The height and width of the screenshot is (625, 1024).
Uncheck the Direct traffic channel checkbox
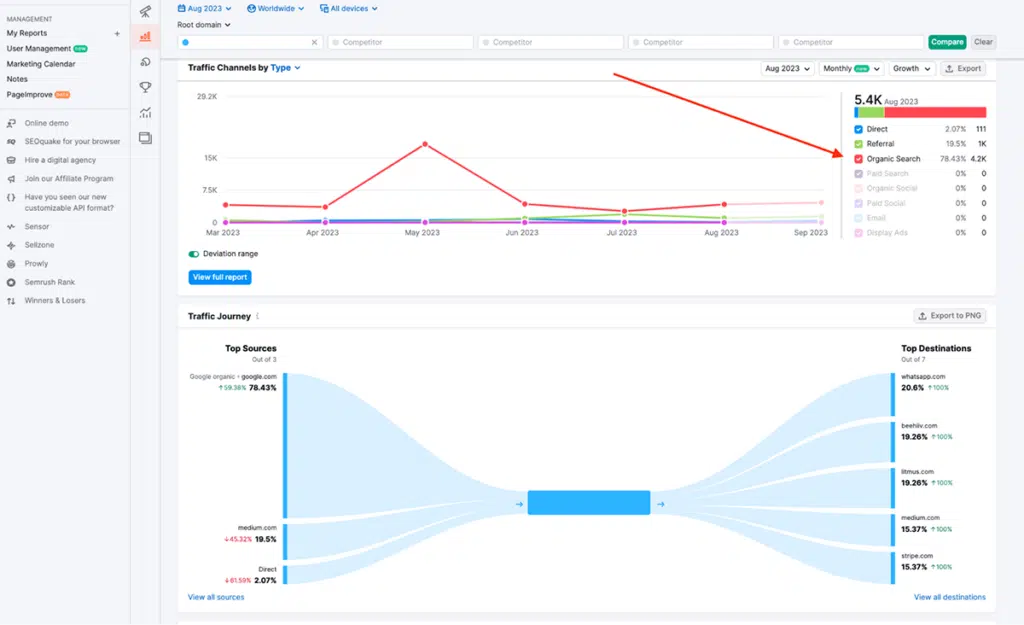coord(857,129)
